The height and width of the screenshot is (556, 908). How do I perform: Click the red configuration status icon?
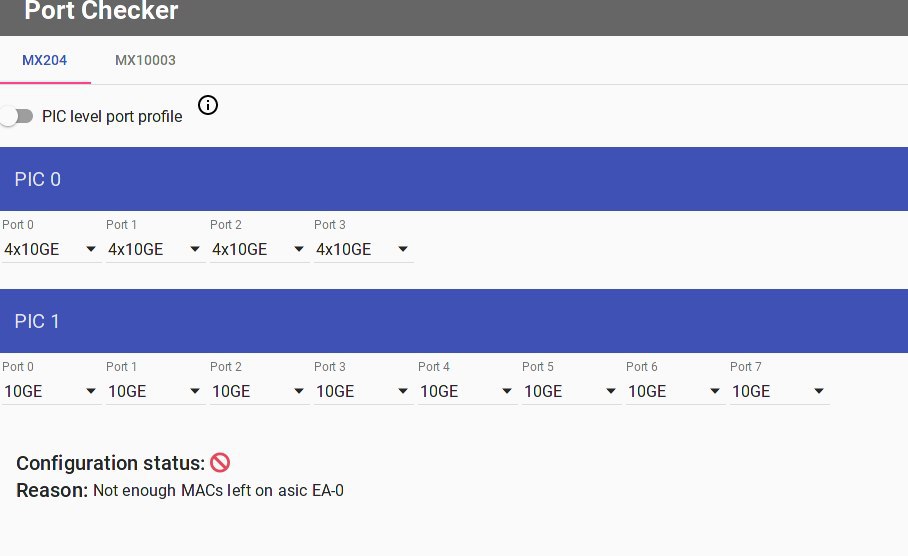[220, 462]
